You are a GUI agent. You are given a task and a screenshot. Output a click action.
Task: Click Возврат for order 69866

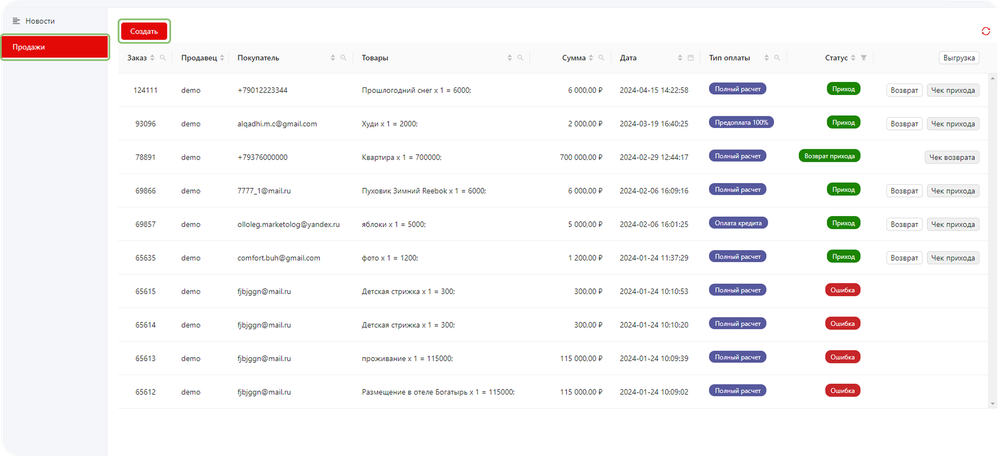904,191
